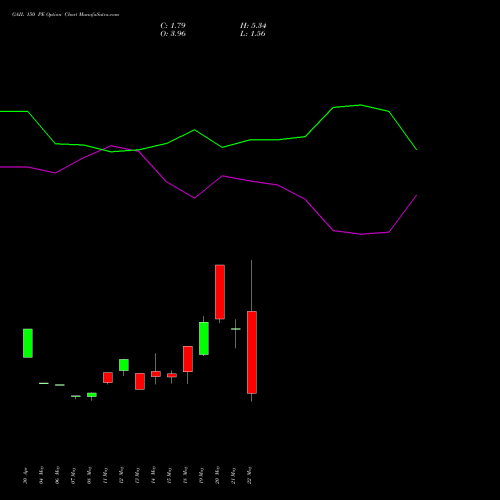
Task: Click the doji candle for 21 May
Action: (x=236, y=329)
